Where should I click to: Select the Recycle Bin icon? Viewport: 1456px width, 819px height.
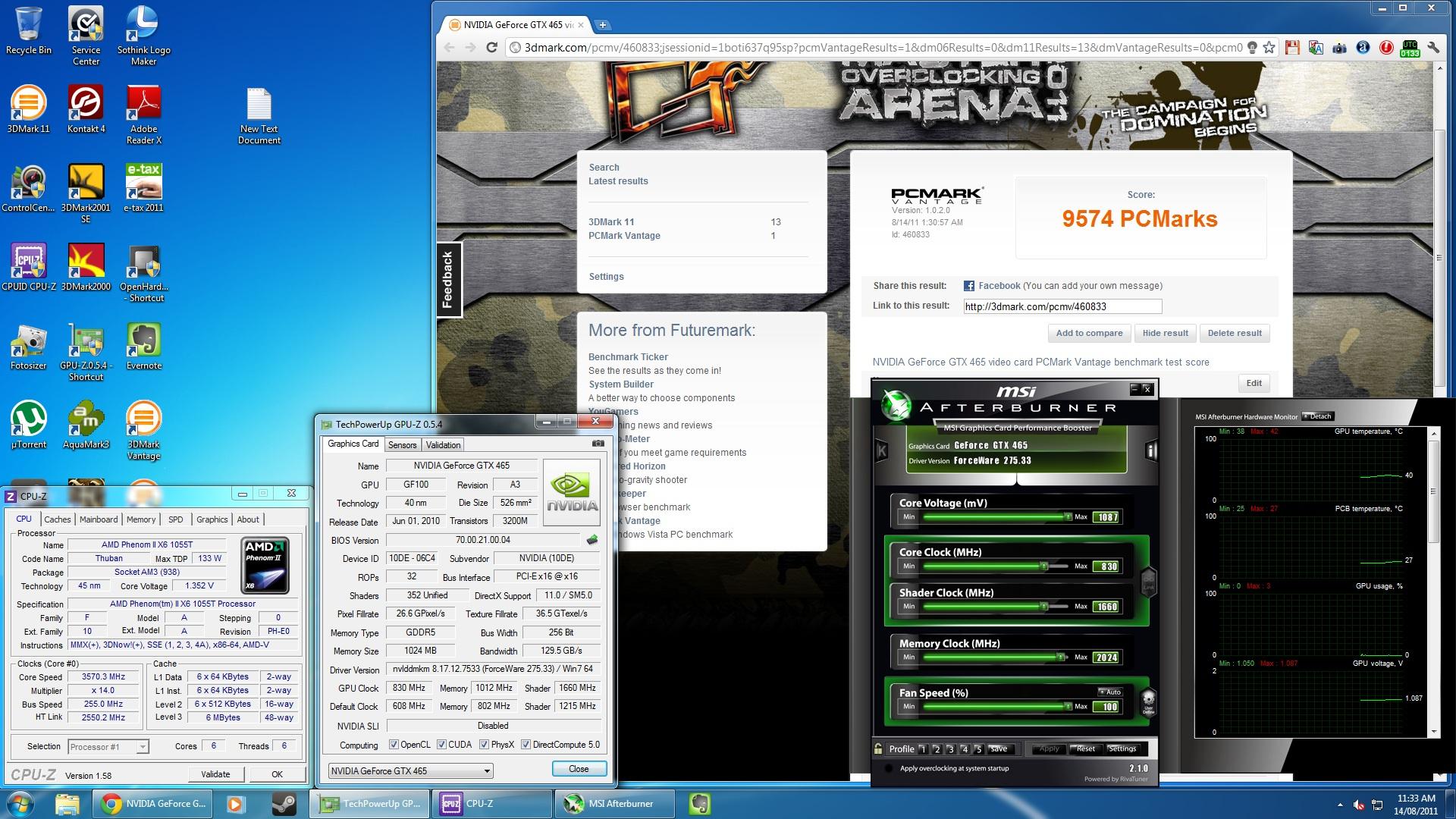[x=28, y=30]
